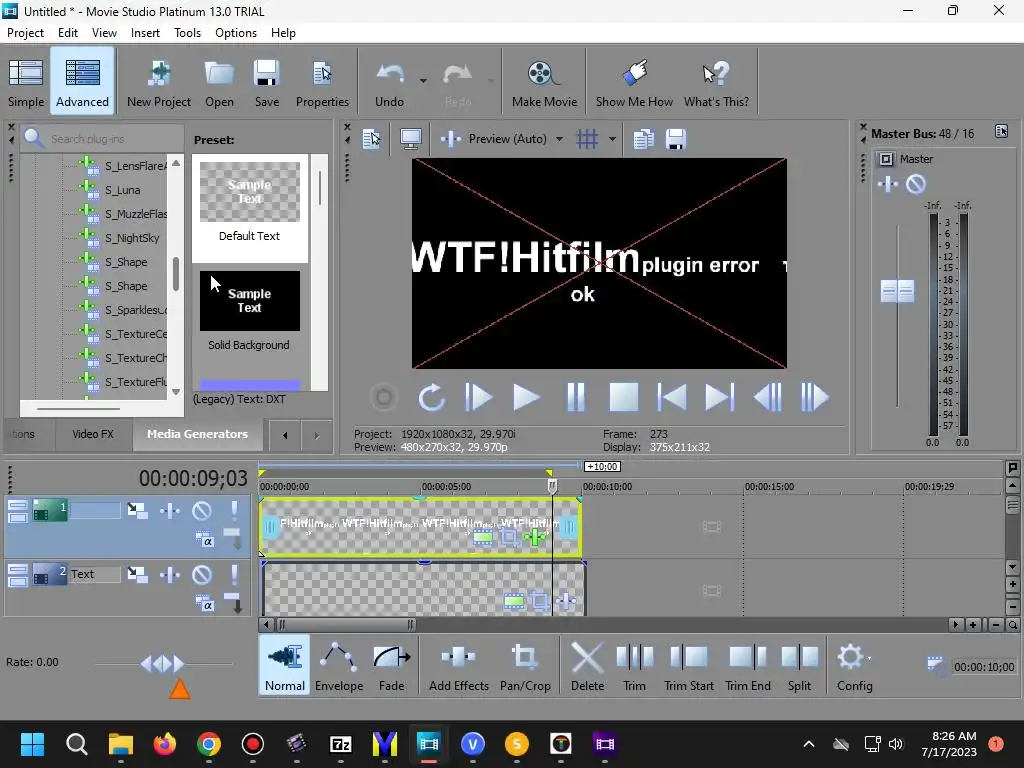Select the Envelope tool
This screenshot has height=768, width=1024.
[x=339, y=665]
